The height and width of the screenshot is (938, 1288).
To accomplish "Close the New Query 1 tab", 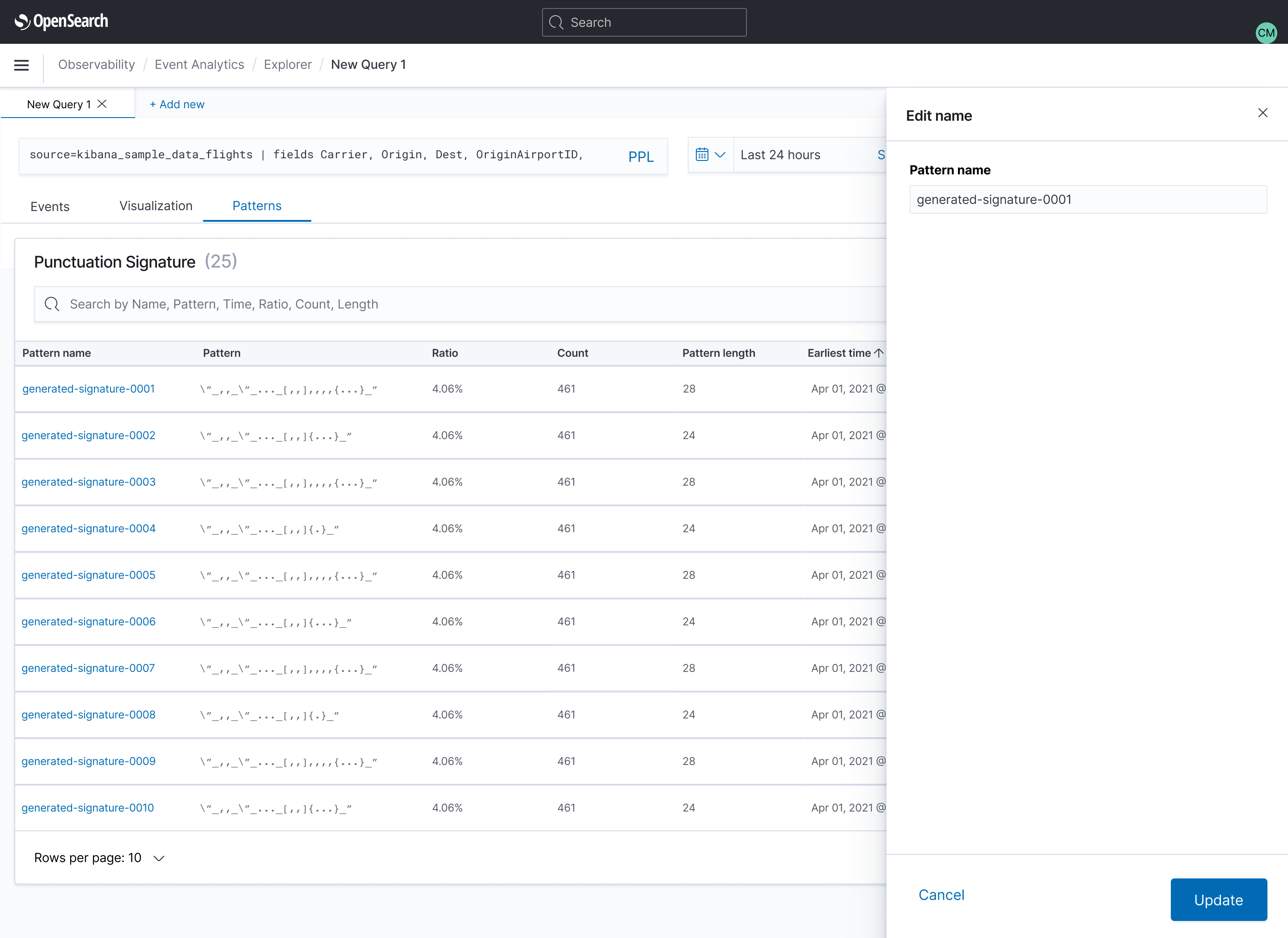I will 102,103.
